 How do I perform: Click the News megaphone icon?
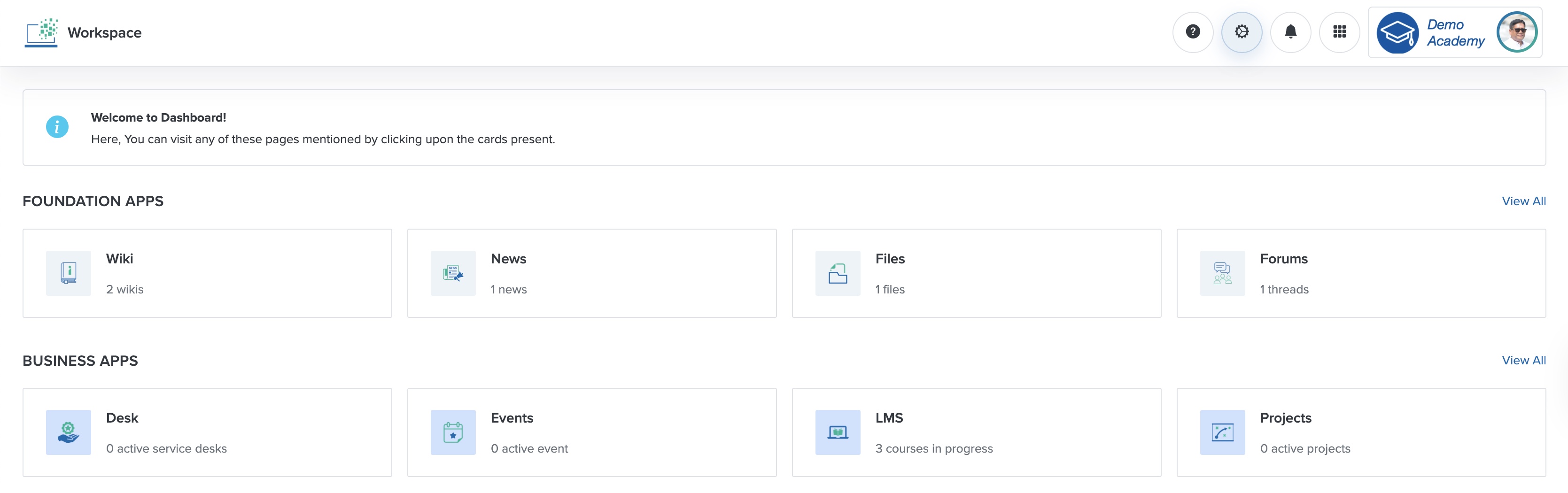pyautogui.click(x=453, y=273)
